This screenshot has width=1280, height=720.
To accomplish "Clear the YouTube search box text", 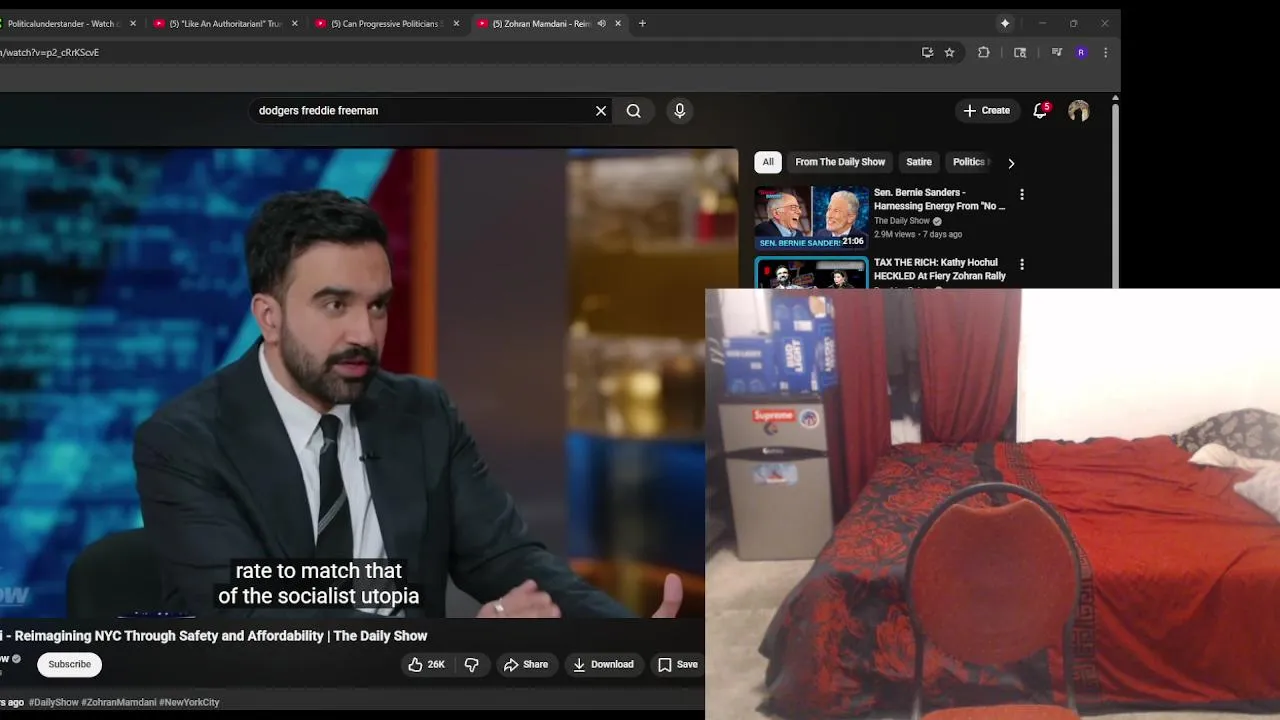I will coord(601,111).
